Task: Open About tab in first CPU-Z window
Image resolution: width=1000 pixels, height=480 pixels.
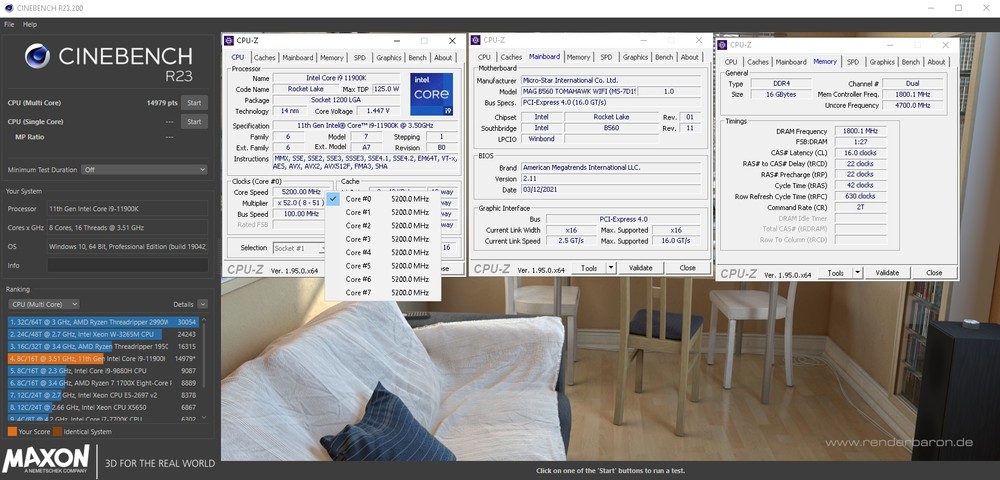Action: point(443,57)
